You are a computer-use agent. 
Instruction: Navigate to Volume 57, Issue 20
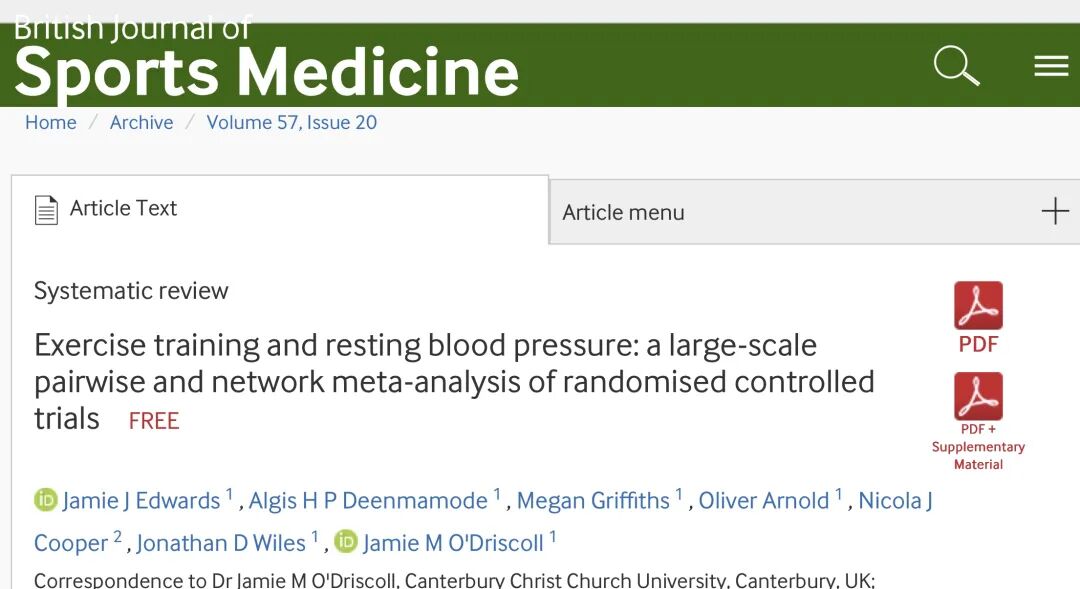[x=291, y=123]
